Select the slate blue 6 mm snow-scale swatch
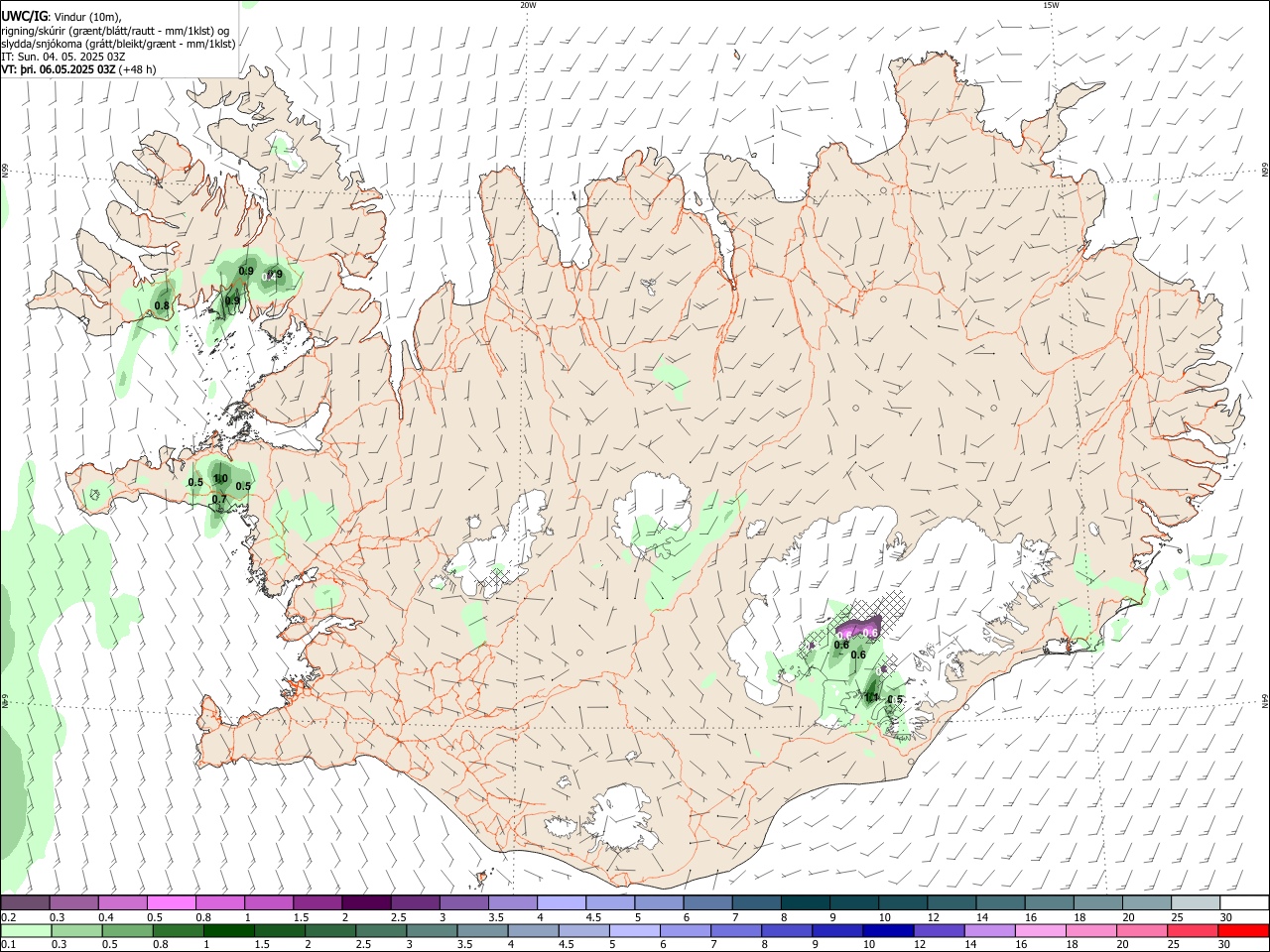The width and height of the screenshot is (1270, 952). (708, 902)
